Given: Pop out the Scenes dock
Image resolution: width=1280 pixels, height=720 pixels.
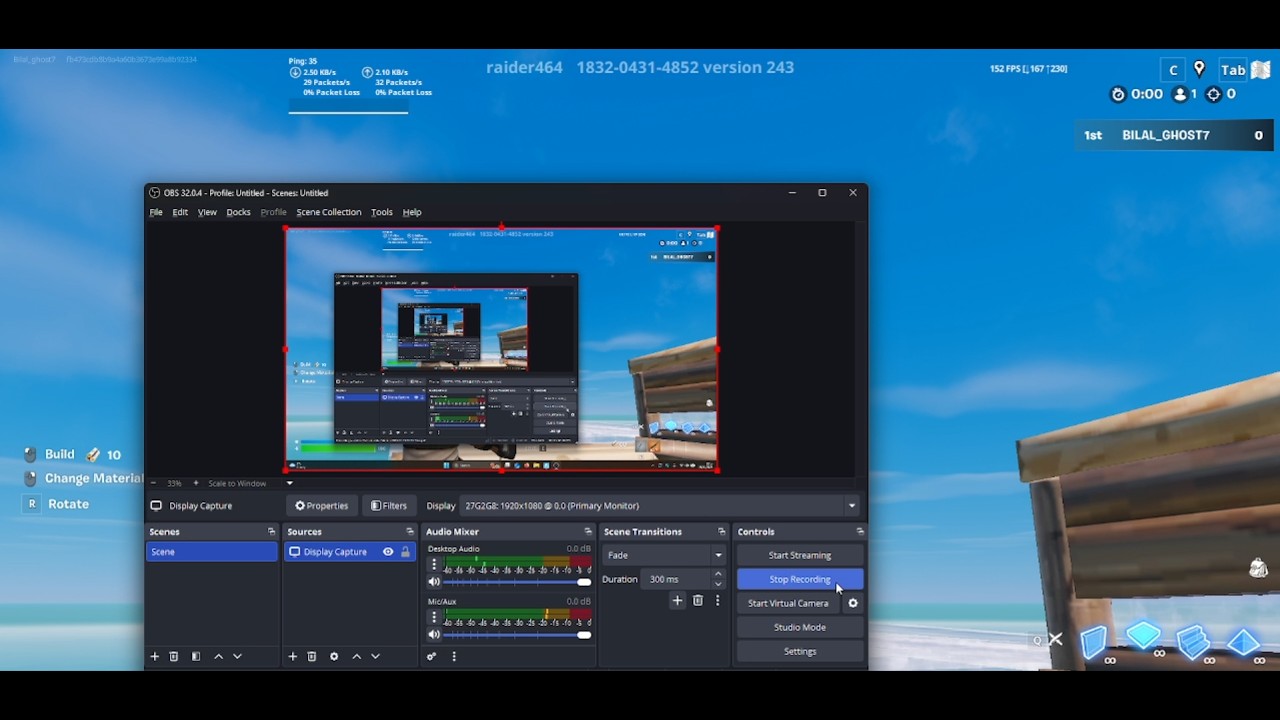Looking at the screenshot, I should click(x=271, y=532).
